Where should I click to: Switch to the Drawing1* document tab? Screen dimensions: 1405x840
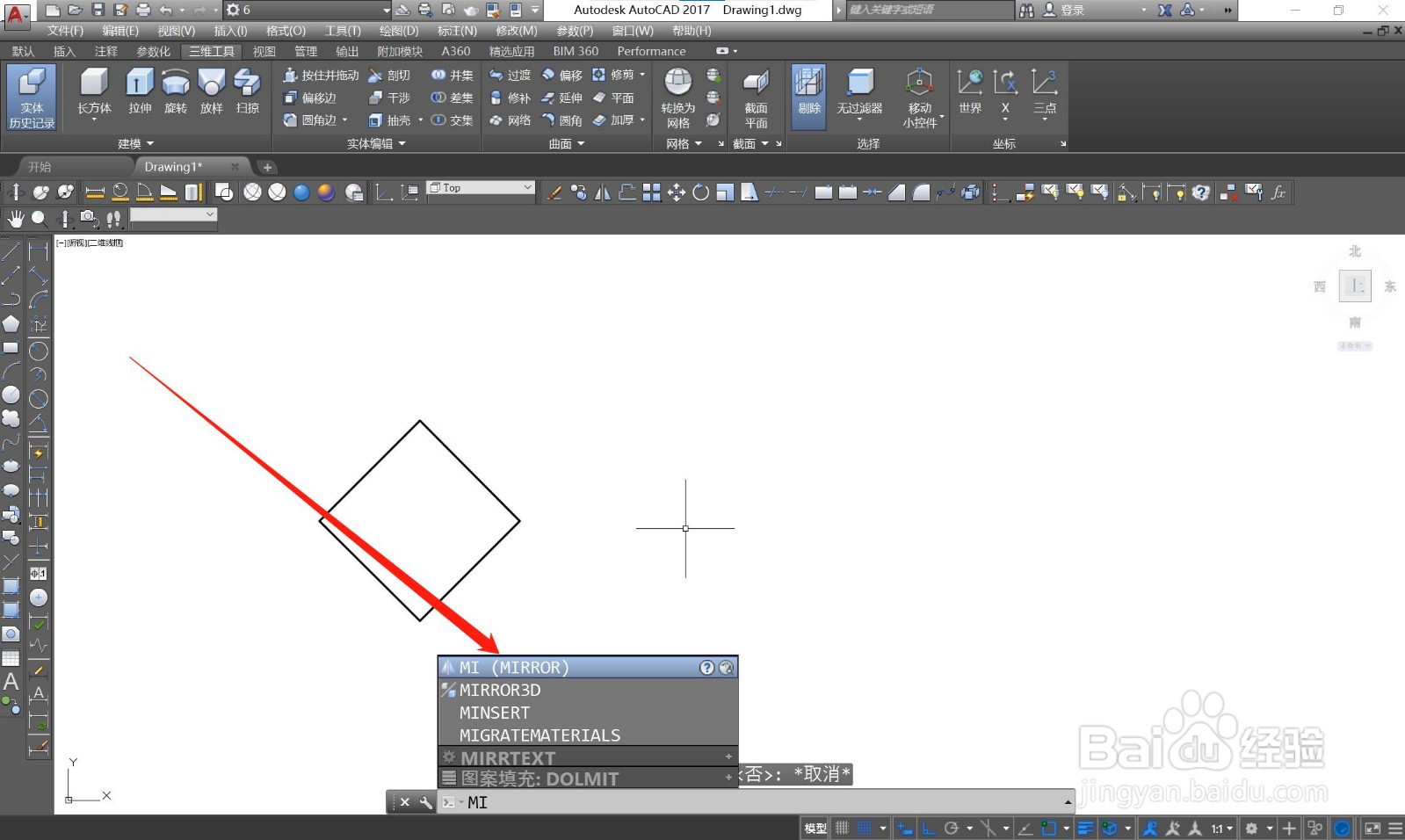(x=174, y=166)
